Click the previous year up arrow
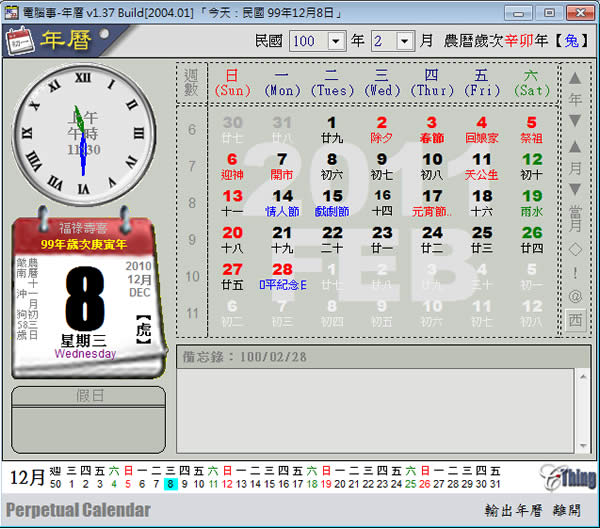Screen dimensions: 600x529 [x=575, y=78]
